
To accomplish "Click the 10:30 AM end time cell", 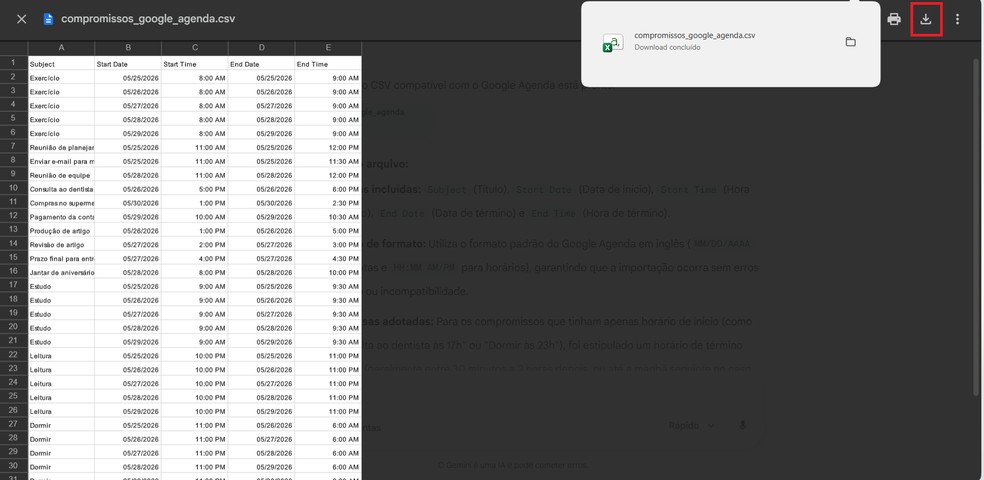I will point(328,217).
